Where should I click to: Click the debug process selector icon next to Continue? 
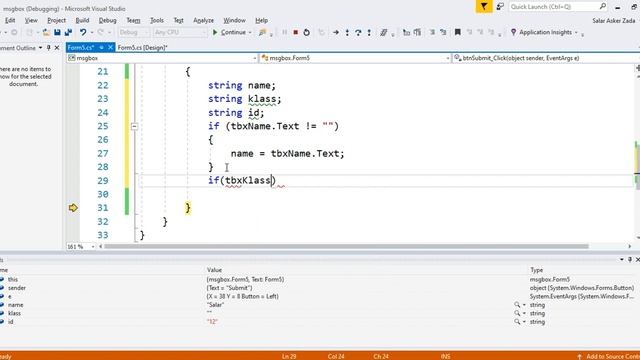262,32
